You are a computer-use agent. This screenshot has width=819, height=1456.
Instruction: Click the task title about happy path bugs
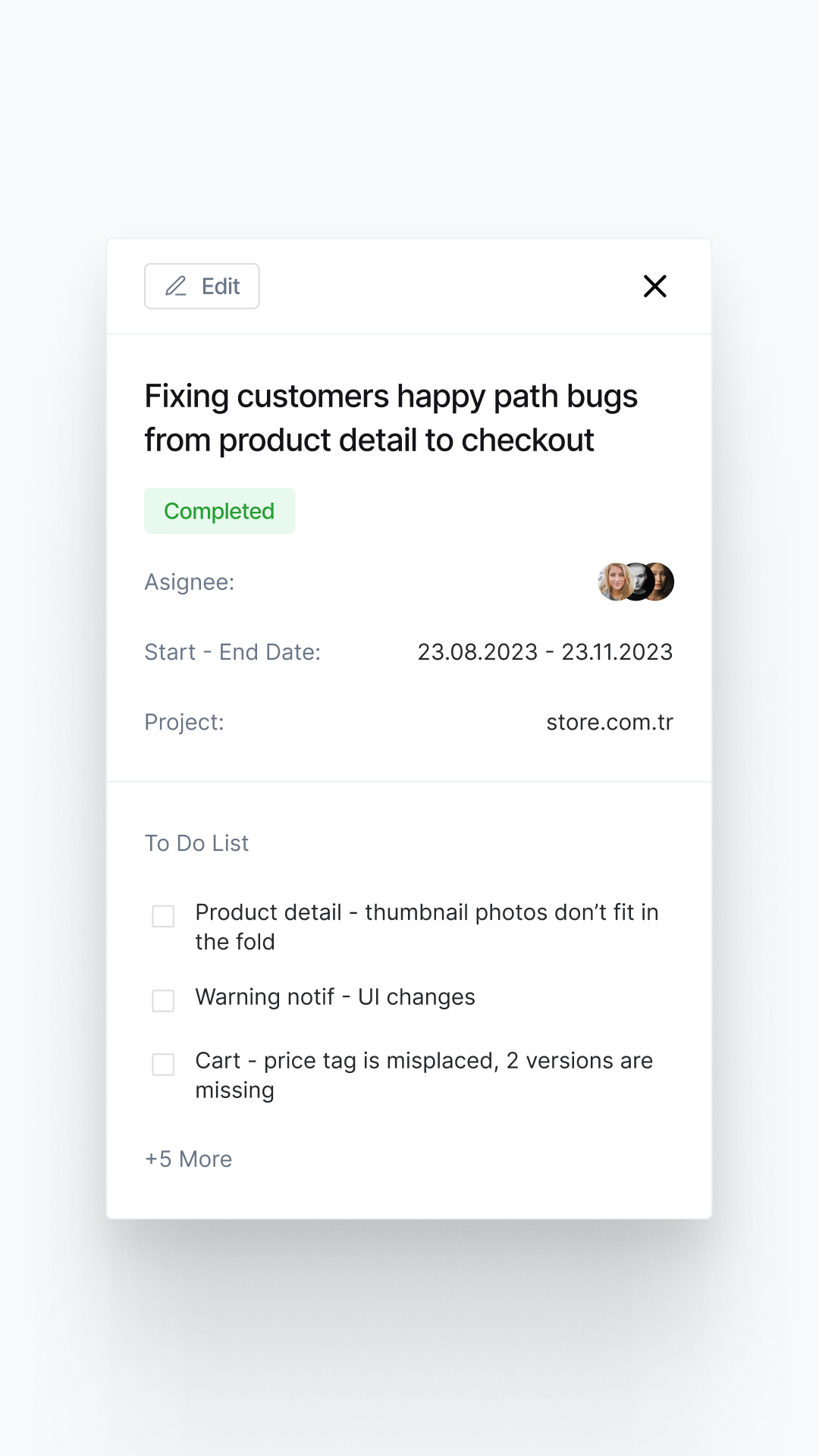point(391,418)
